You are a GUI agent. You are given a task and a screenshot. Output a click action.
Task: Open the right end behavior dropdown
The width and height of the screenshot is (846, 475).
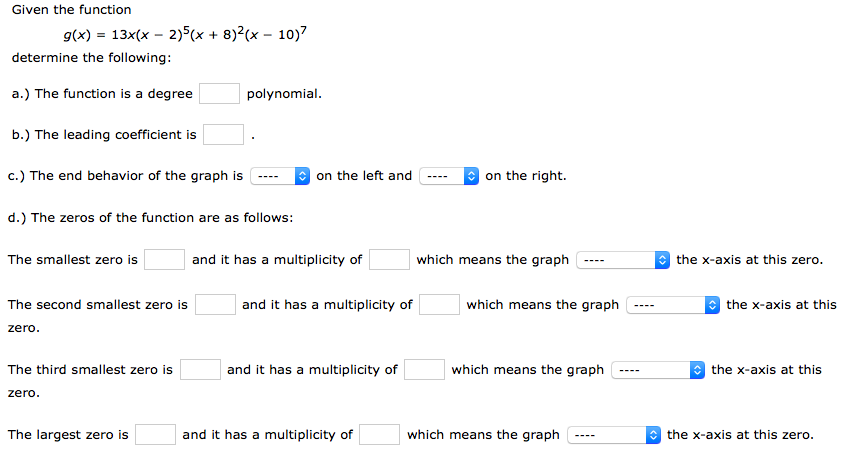(450, 176)
